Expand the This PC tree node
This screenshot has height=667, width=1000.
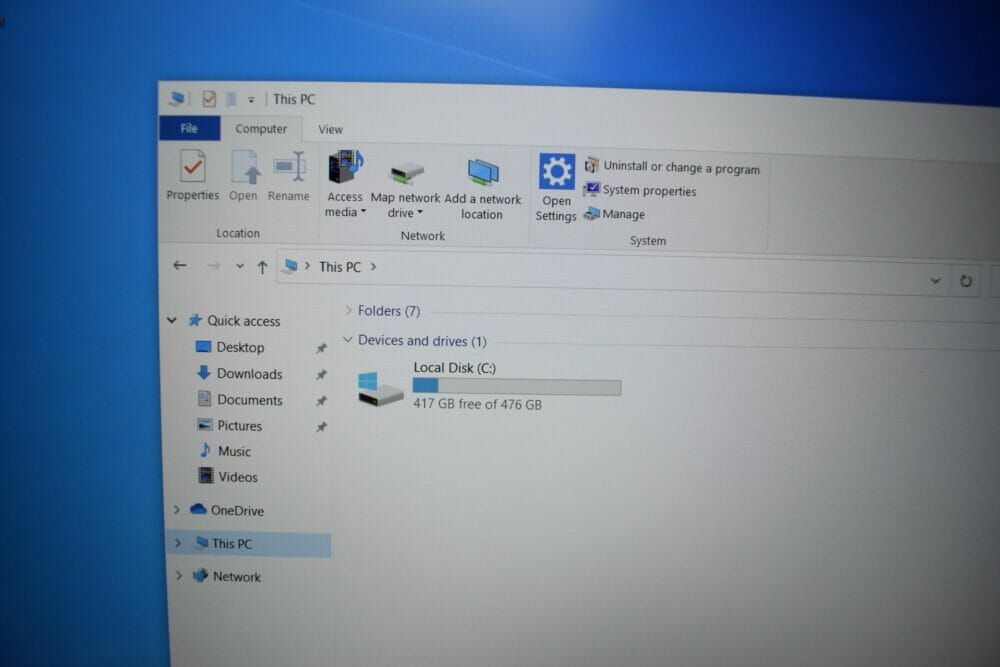[178, 543]
